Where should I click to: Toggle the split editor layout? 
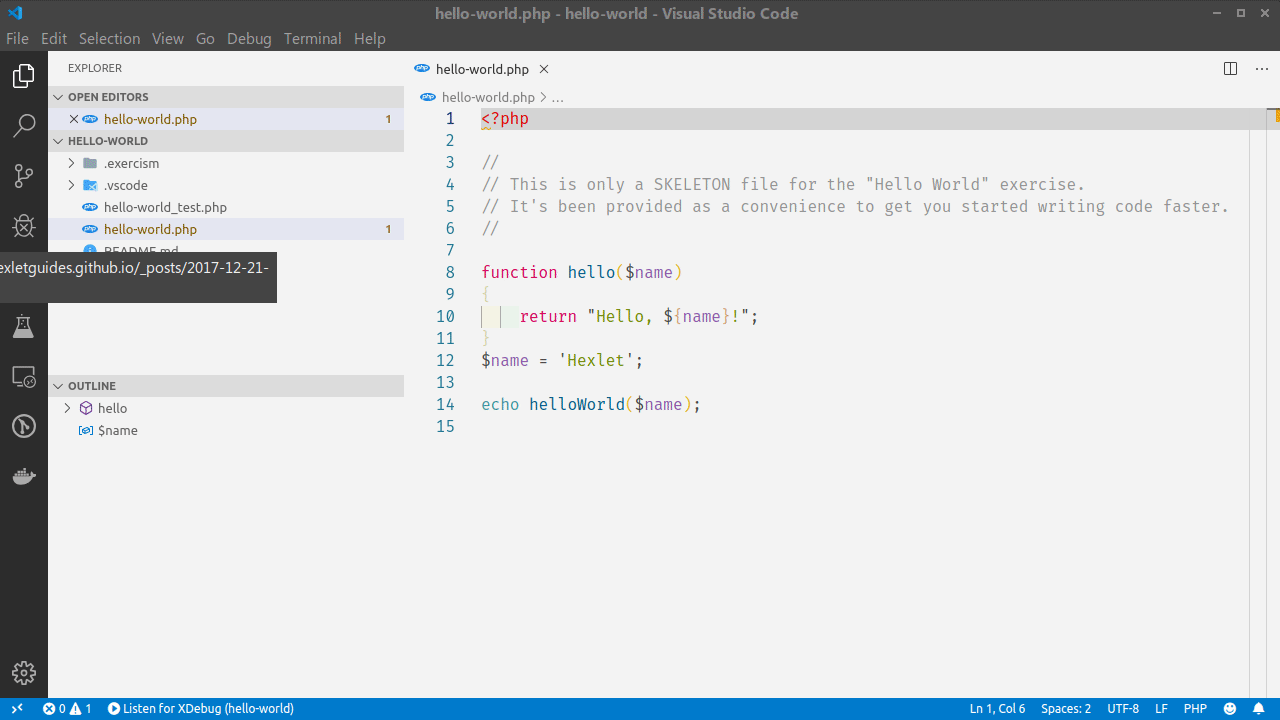1229,68
